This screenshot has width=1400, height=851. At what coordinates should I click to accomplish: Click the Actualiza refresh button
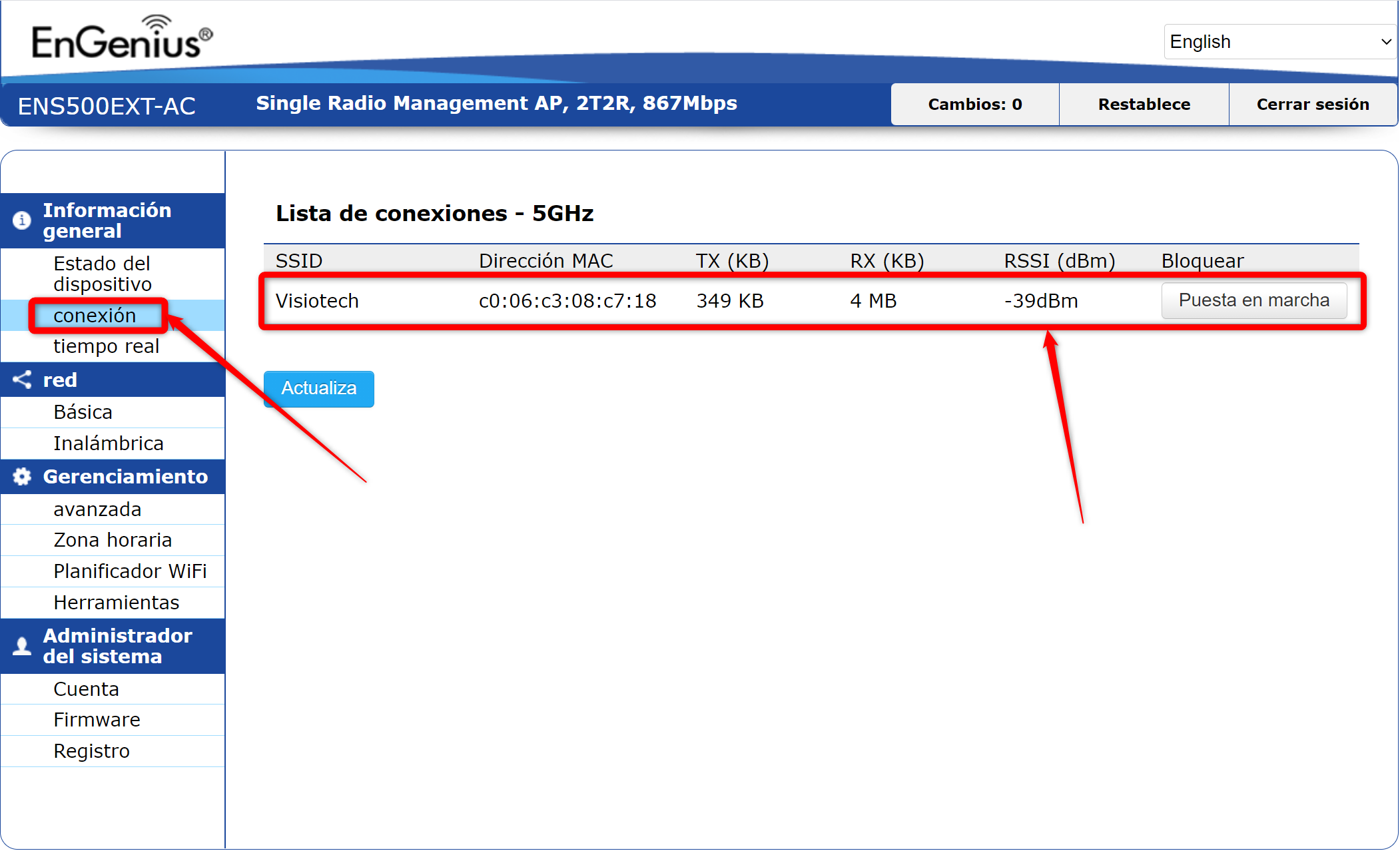pos(319,388)
